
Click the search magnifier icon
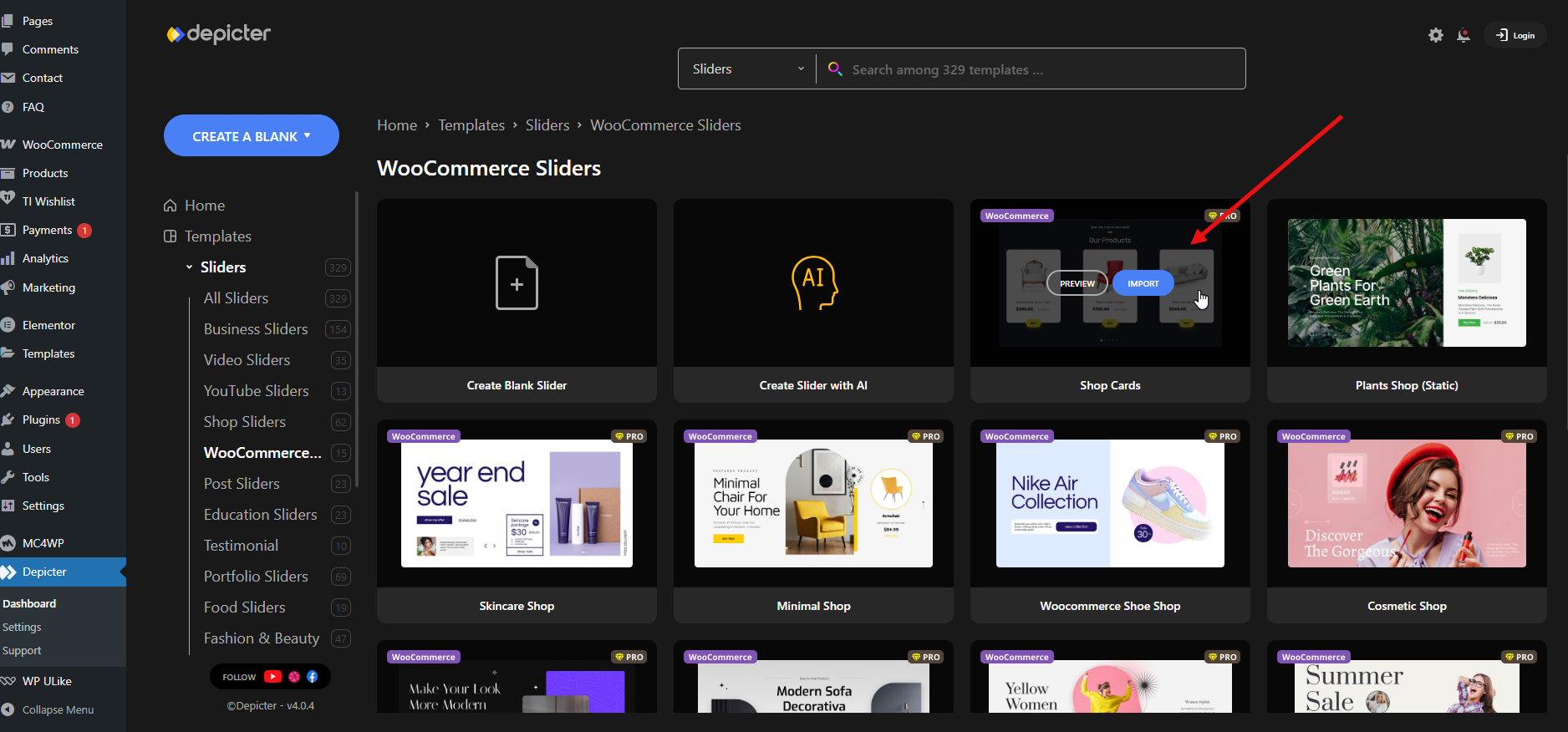click(834, 69)
